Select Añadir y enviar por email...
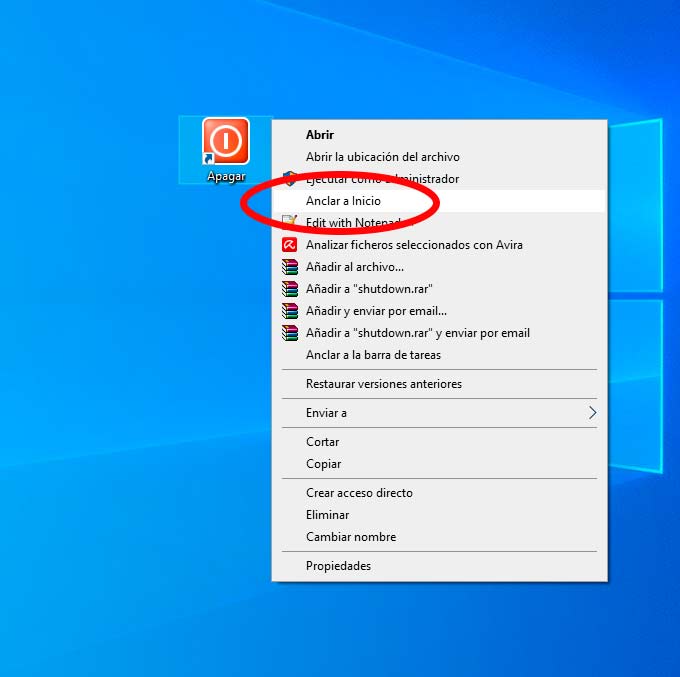 click(x=439, y=311)
